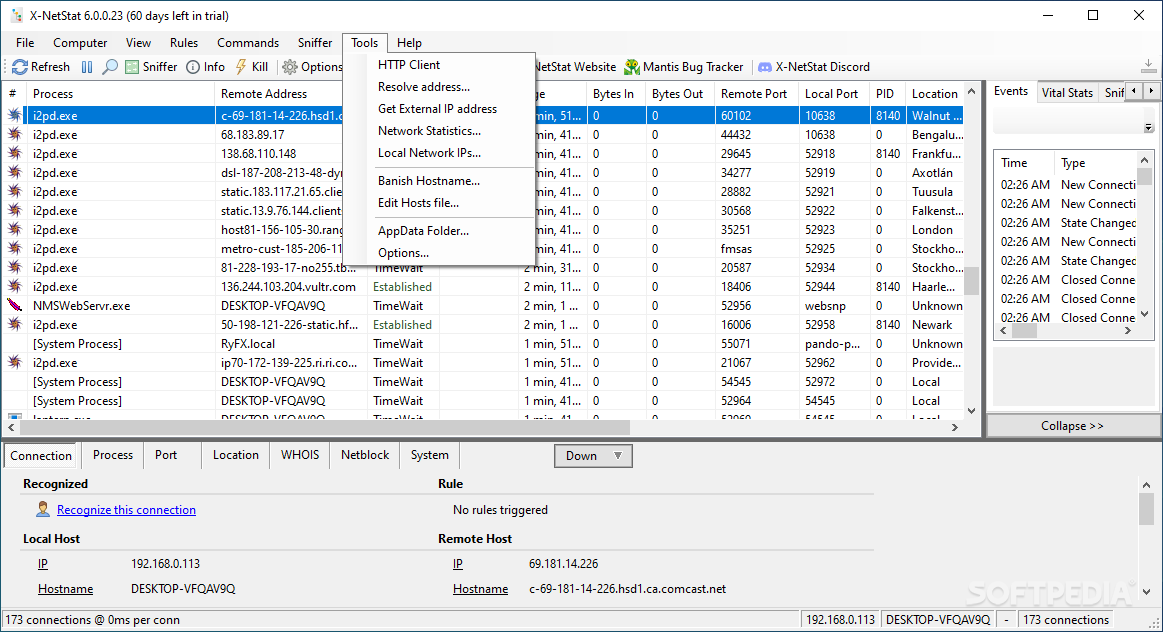
Task: Sort by the Process column header
Action: click(120, 94)
